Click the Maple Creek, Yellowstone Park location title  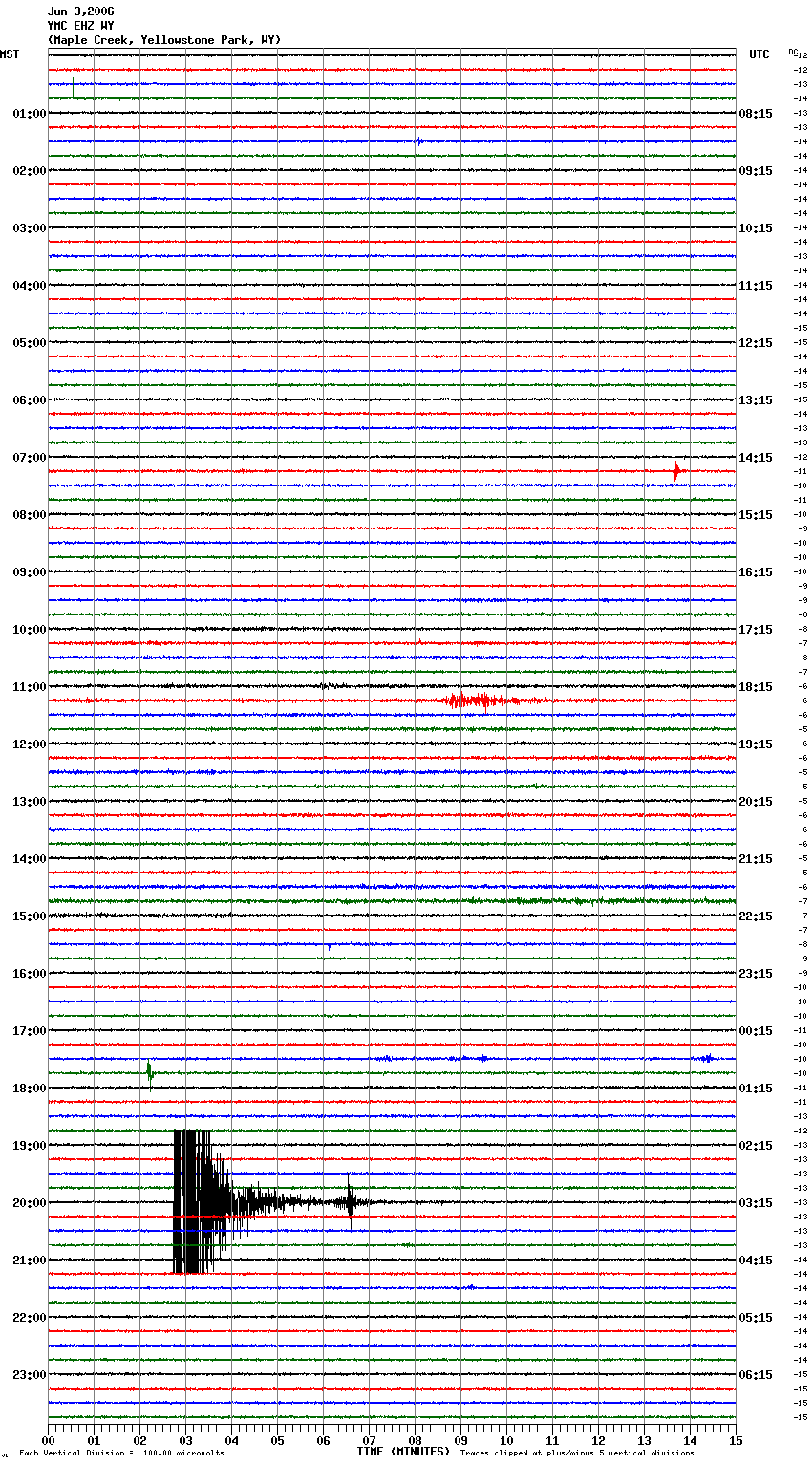tap(164, 40)
